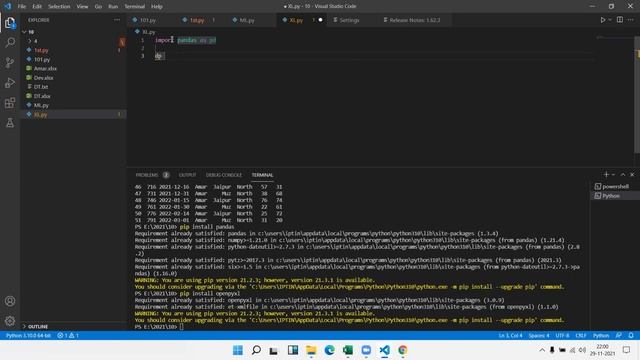Open the Run and Debug view
Screen dimensions: 640x360
[10, 83]
